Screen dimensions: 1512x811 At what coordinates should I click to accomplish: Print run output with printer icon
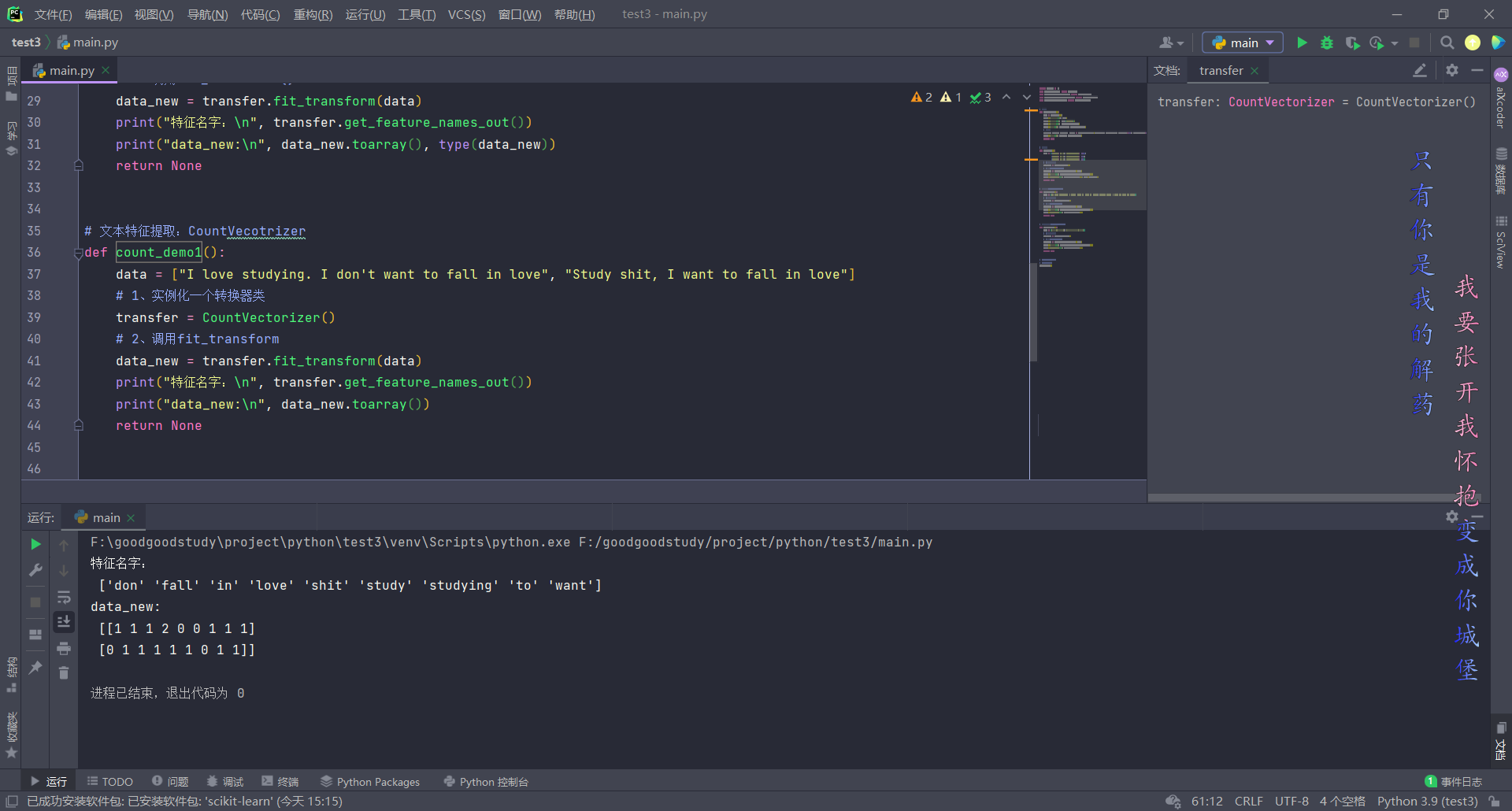(x=64, y=648)
